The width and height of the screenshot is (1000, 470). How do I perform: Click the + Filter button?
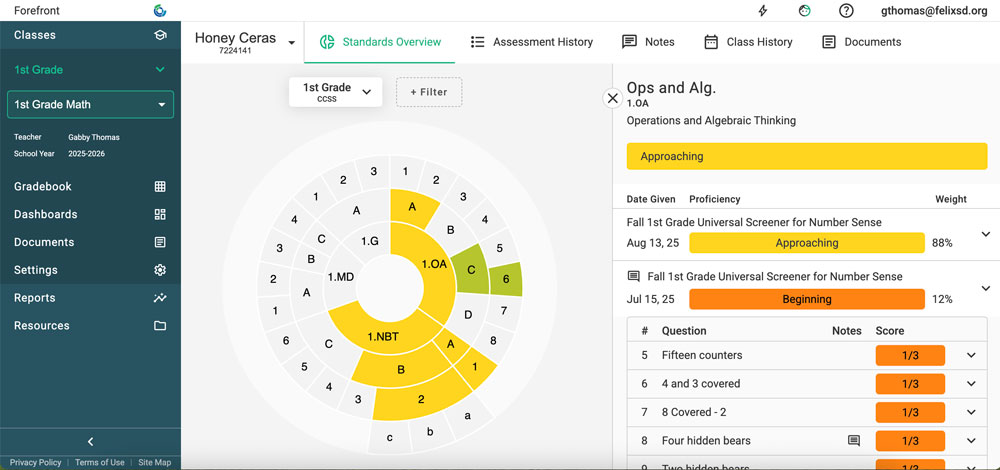429,92
